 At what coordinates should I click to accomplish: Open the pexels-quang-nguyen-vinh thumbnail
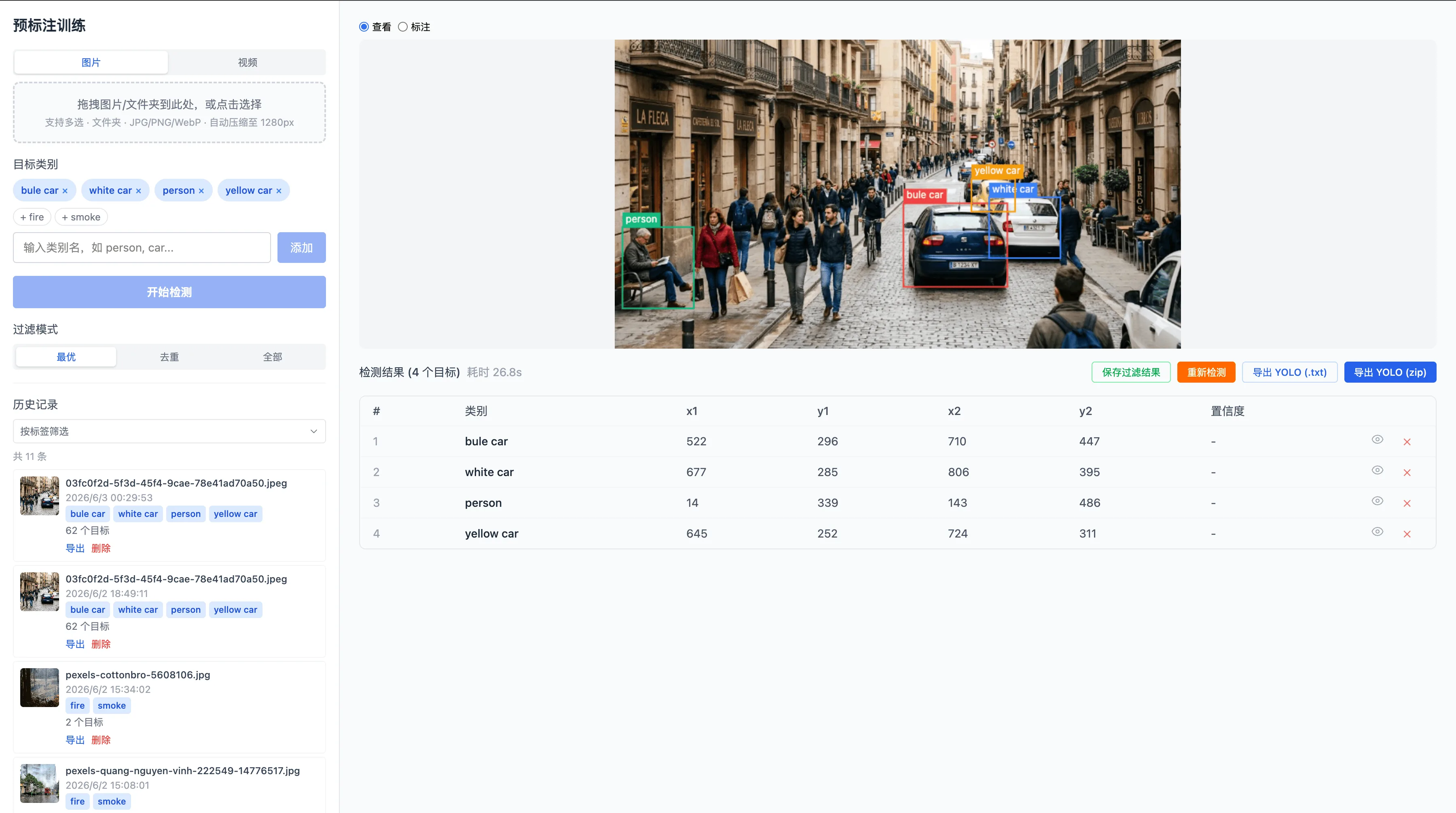coord(40,783)
